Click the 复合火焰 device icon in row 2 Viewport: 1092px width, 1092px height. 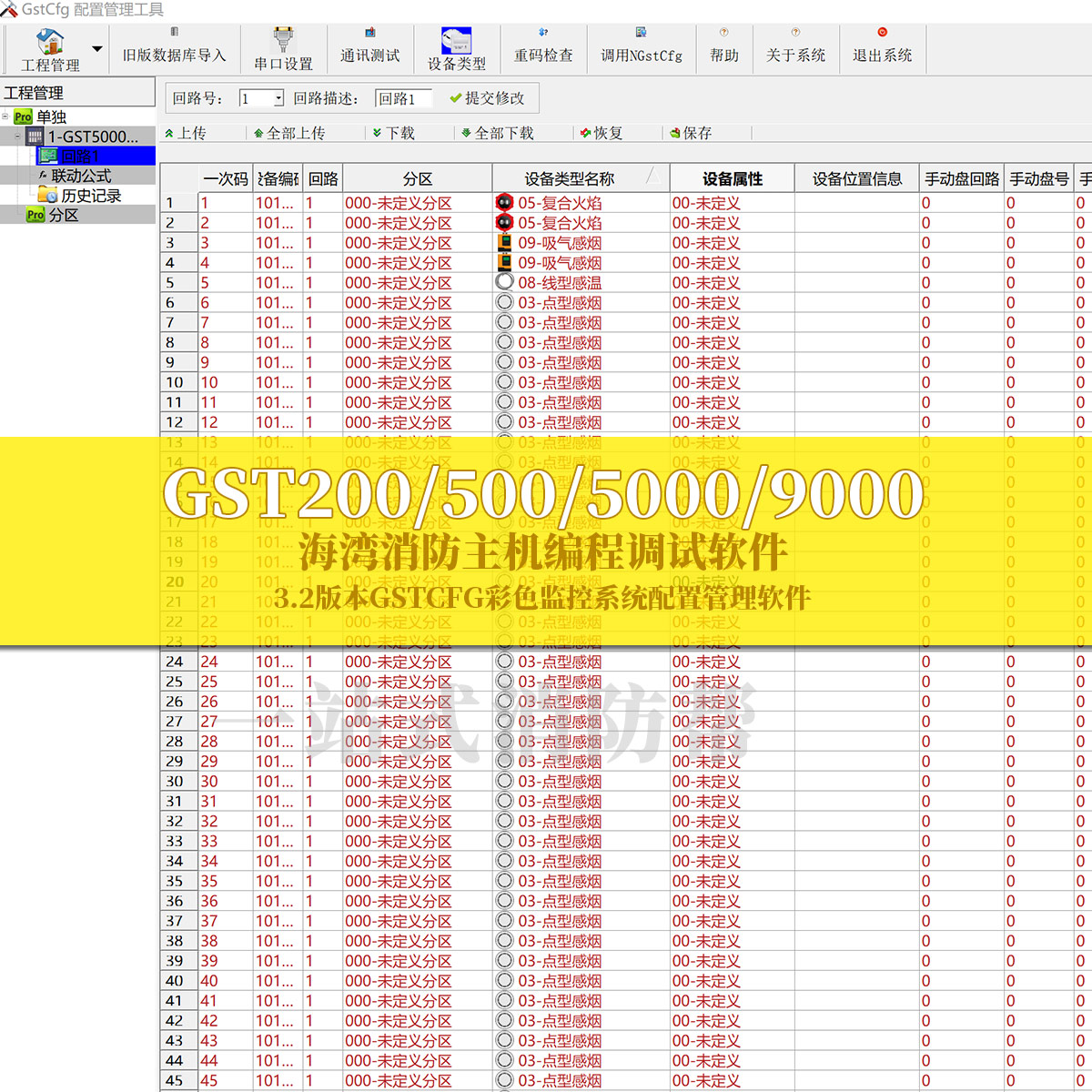(x=505, y=222)
